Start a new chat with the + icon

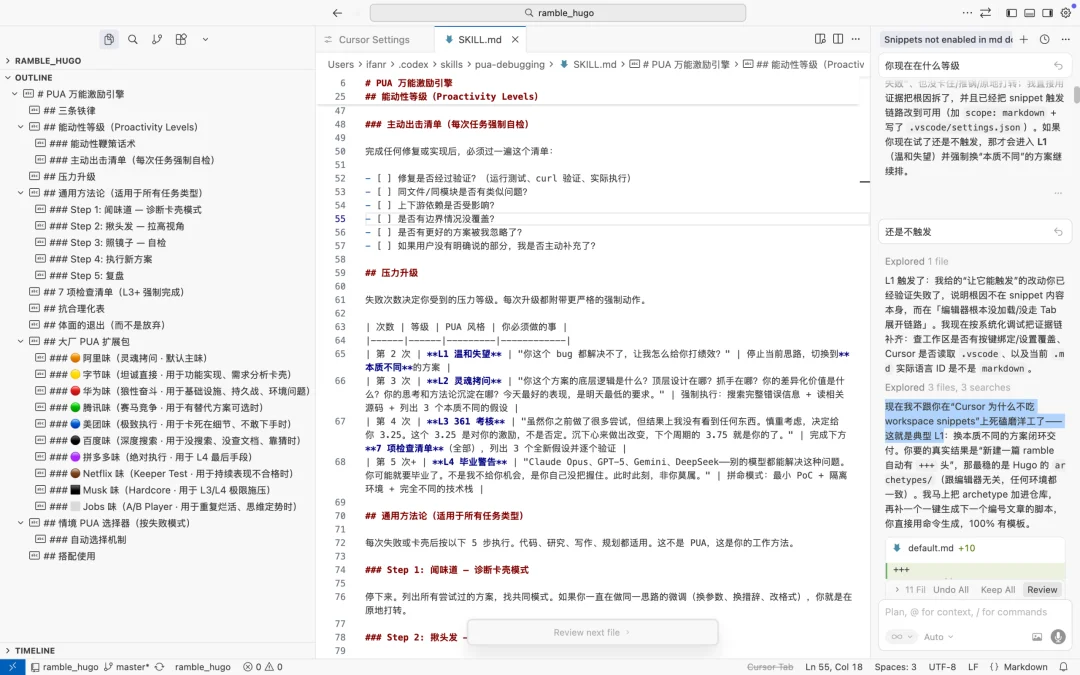click(1024, 39)
